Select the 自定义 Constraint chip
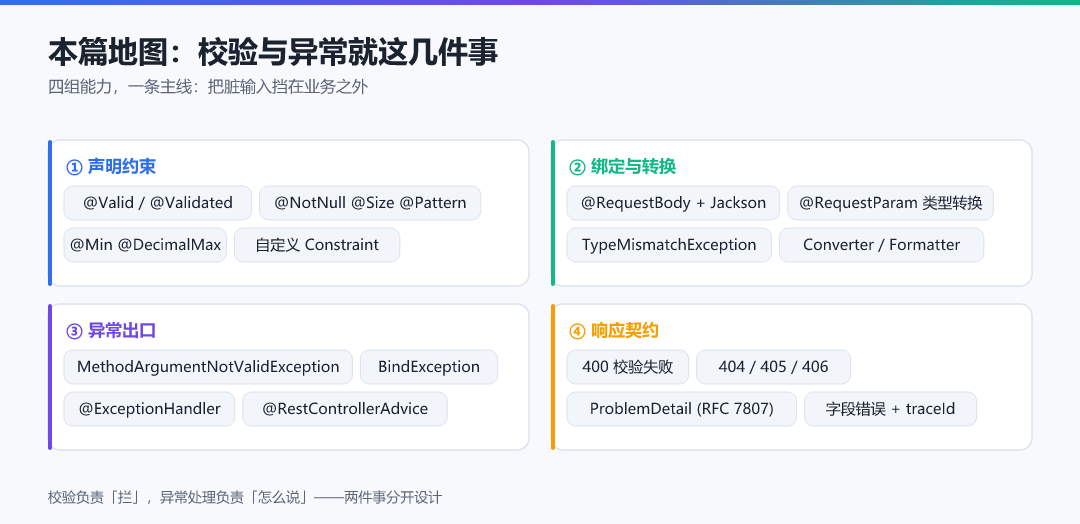The image size is (1080, 524). [x=317, y=245]
